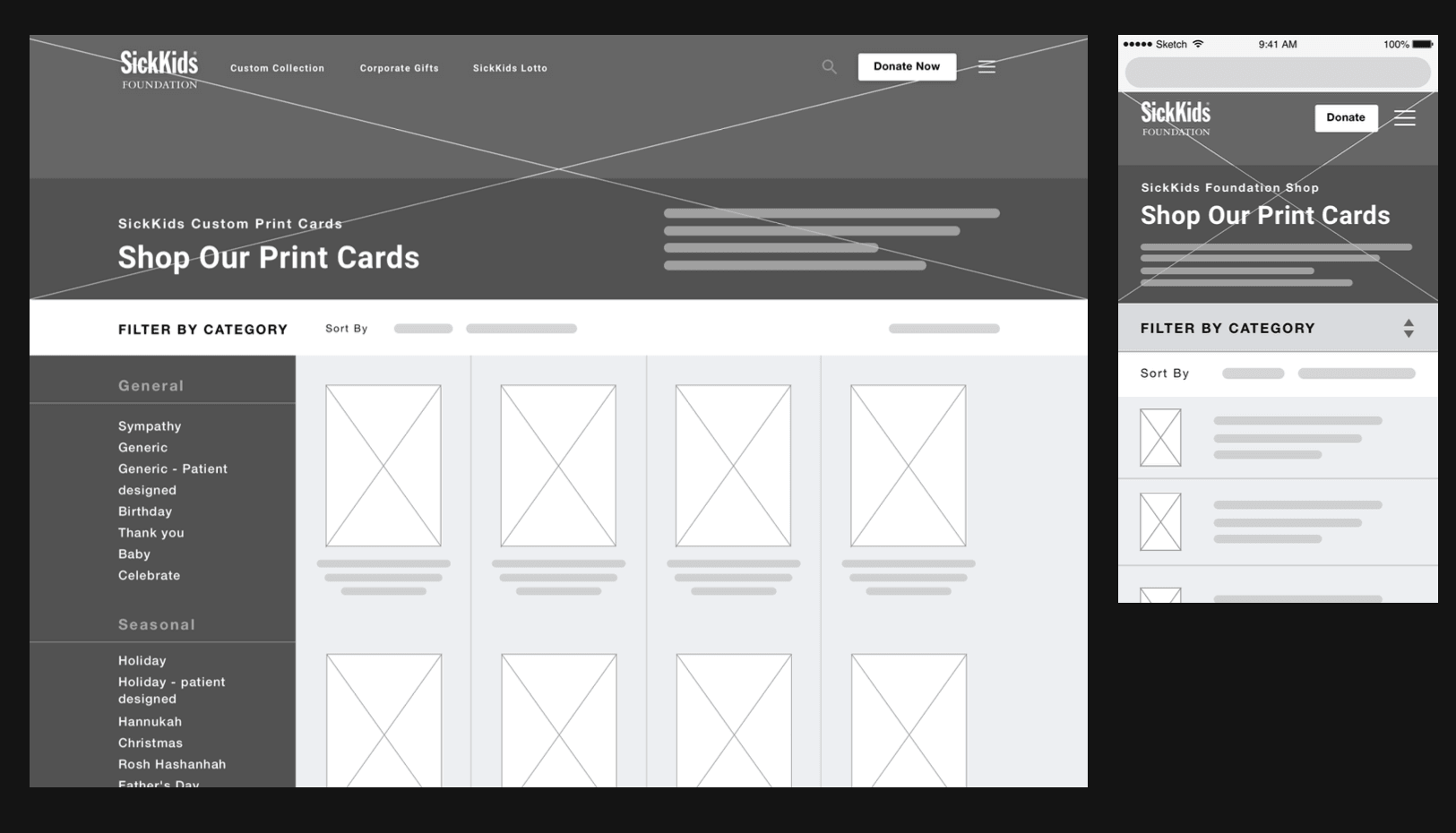The width and height of the screenshot is (1456, 833).
Task: Click the mobile battery indicator icon
Action: tap(1423, 44)
